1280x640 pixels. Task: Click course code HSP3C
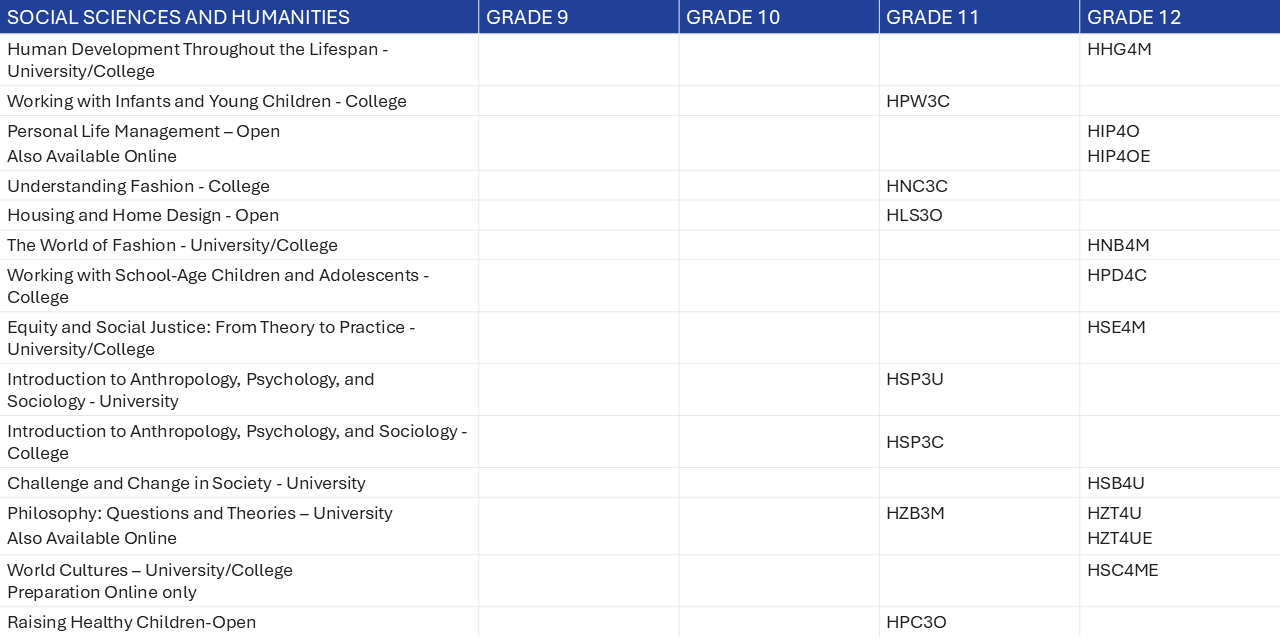[915, 442]
